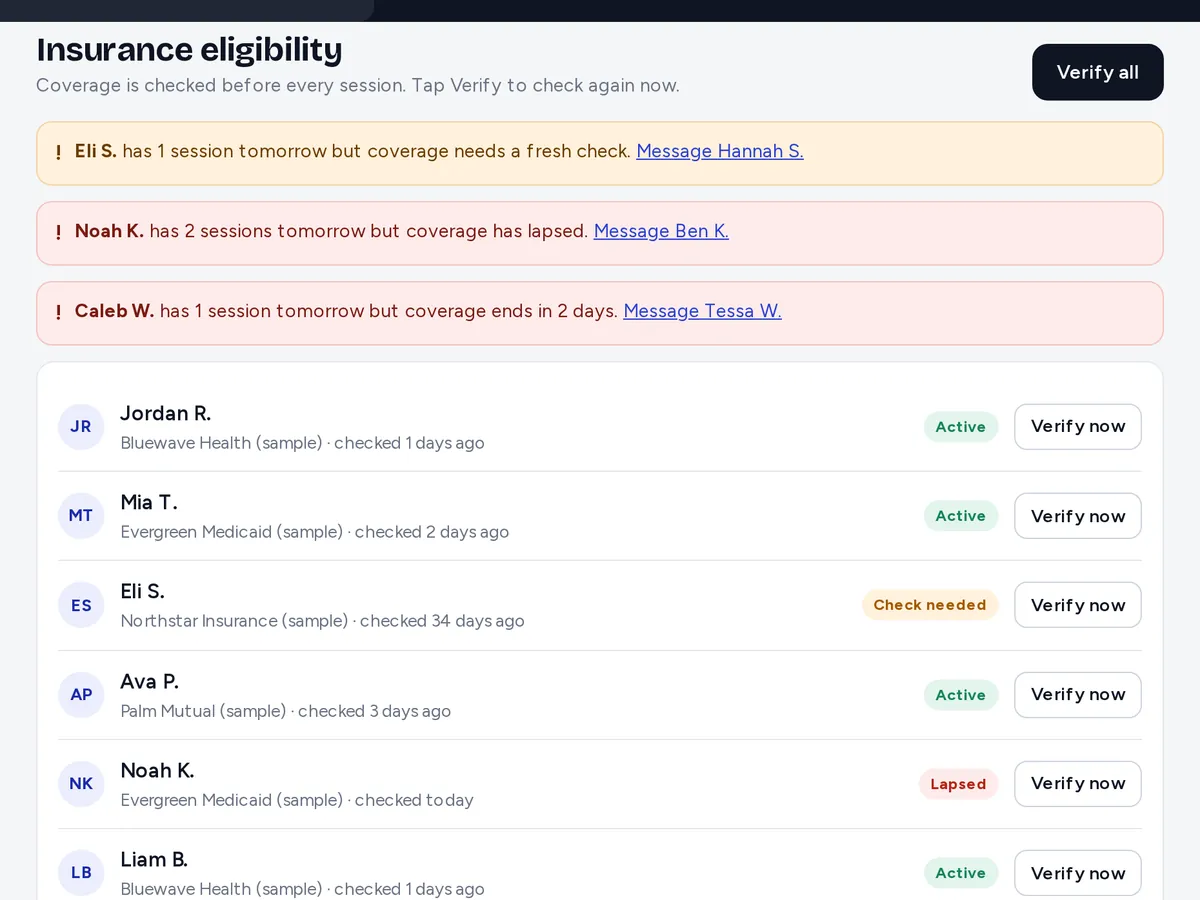Click 'Palm Mutual (sample) · checked 3 days ago'
The image size is (1200, 900).
[x=285, y=711]
